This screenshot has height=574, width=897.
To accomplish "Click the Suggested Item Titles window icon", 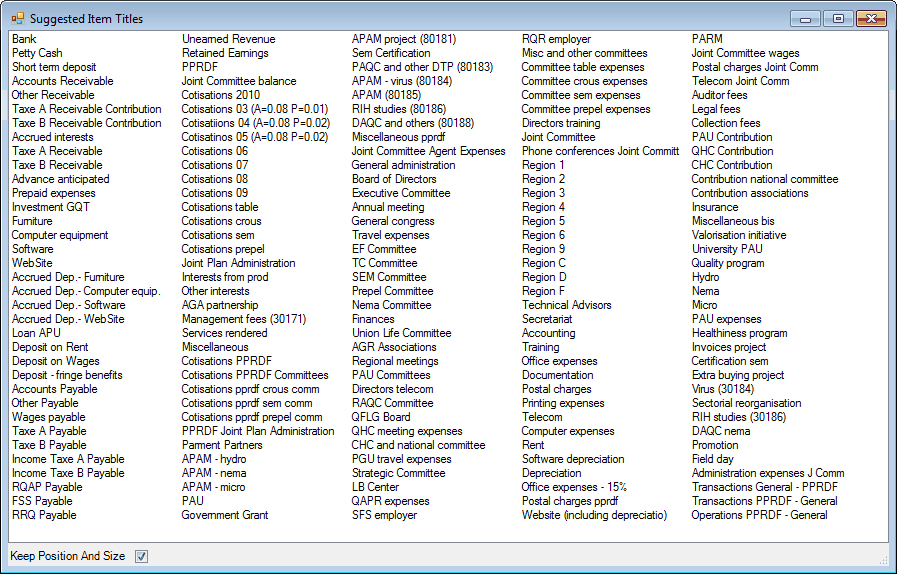I will point(18,19).
